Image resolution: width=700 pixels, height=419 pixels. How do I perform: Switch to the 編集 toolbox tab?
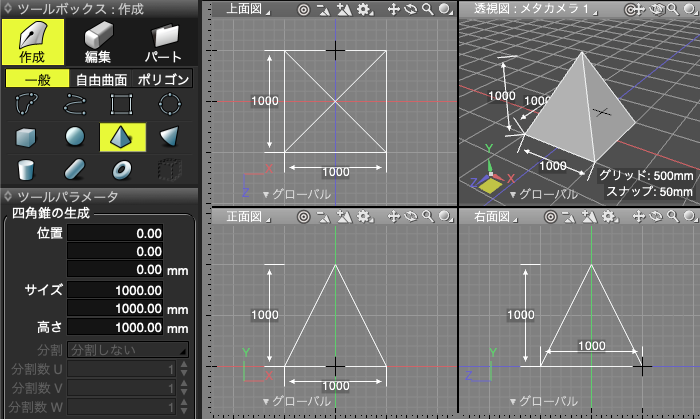point(97,42)
